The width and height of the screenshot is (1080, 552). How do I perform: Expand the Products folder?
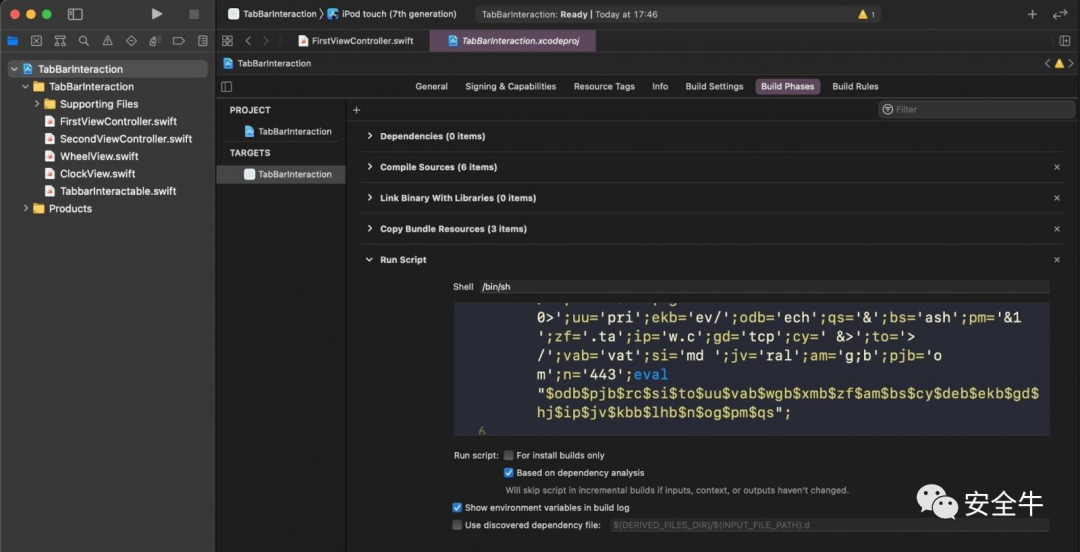point(26,208)
